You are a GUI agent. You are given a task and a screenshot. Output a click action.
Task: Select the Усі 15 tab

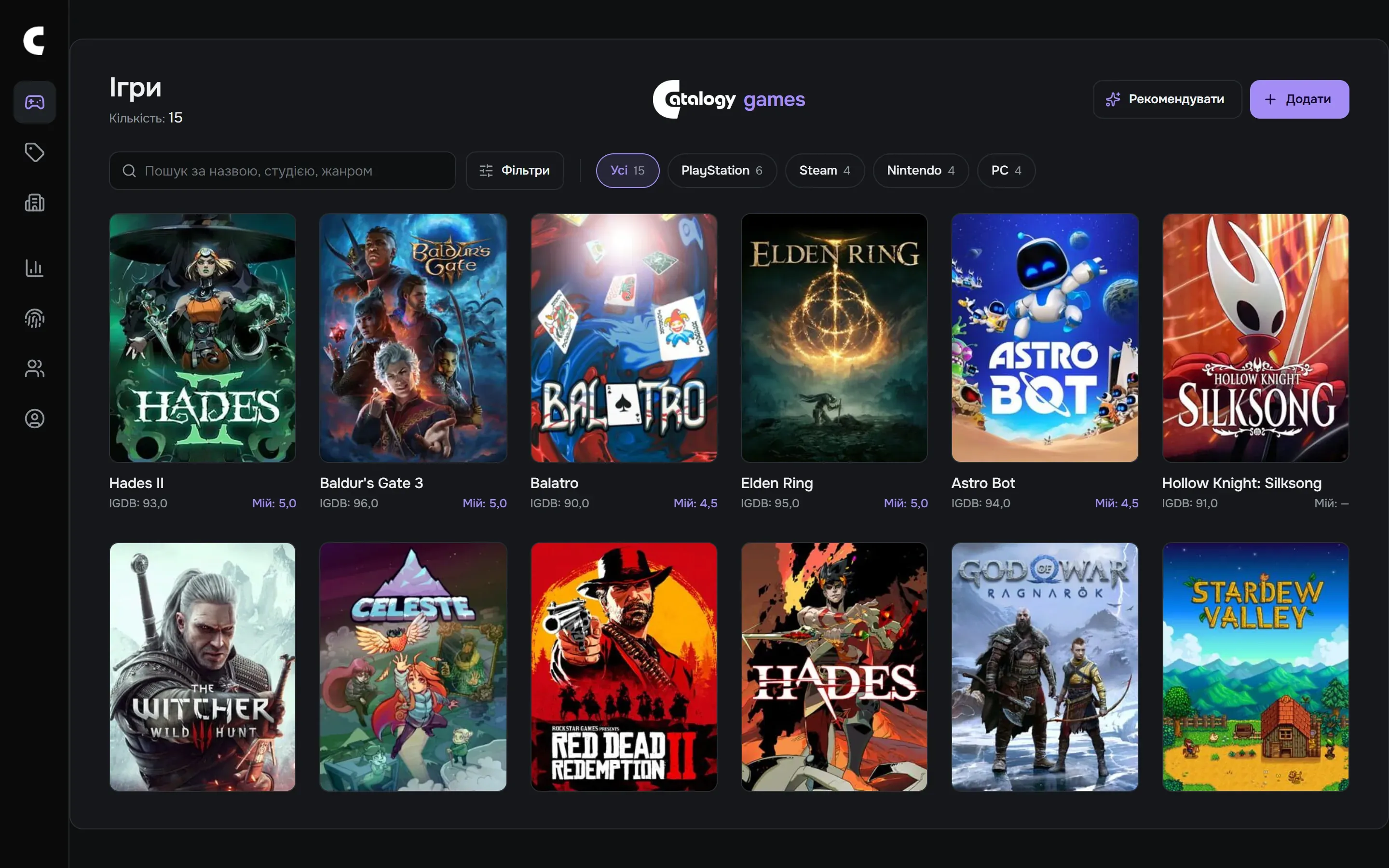[627, 171]
